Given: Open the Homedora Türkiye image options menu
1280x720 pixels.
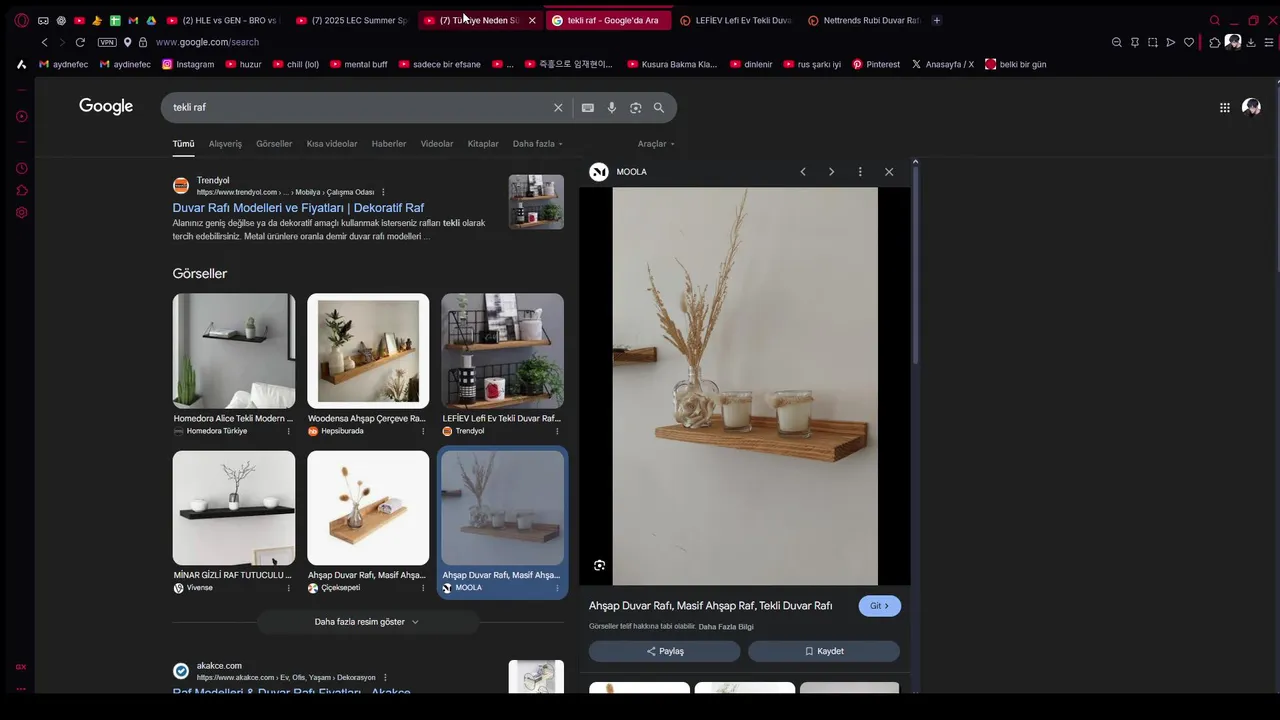Looking at the screenshot, I should [289, 431].
